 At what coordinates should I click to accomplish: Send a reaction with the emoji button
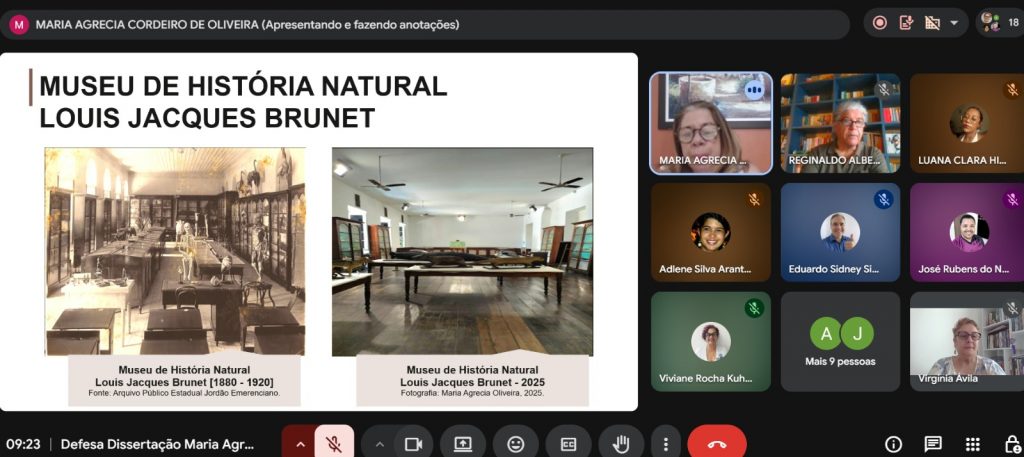[516, 445]
